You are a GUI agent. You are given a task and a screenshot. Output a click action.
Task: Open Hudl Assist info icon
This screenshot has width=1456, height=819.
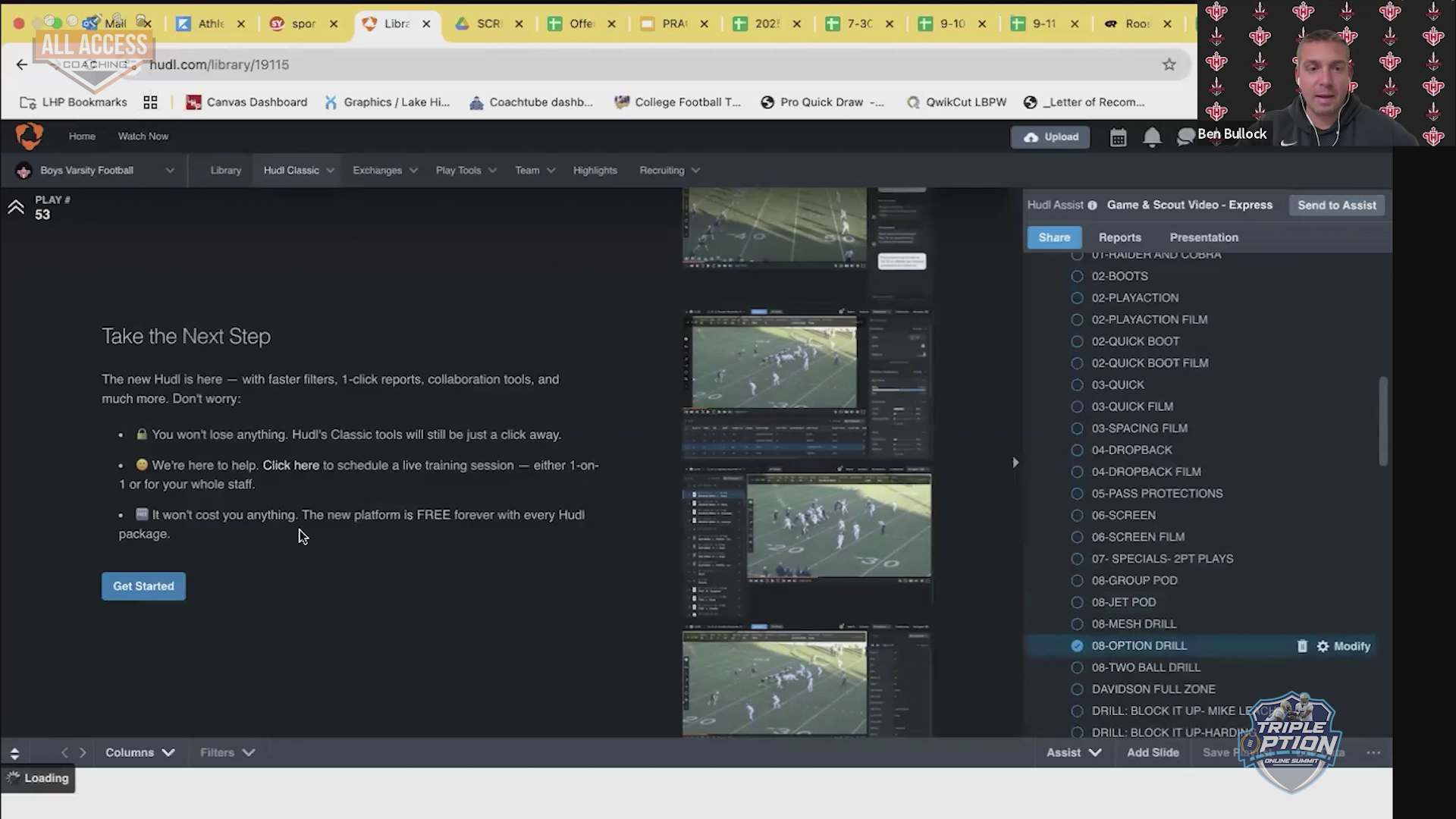coord(1093,206)
